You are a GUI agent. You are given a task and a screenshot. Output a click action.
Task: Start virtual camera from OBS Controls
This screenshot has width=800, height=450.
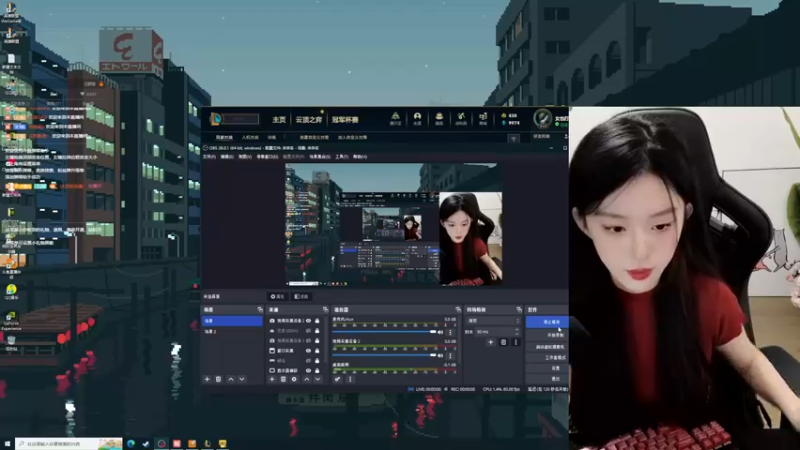(x=547, y=346)
